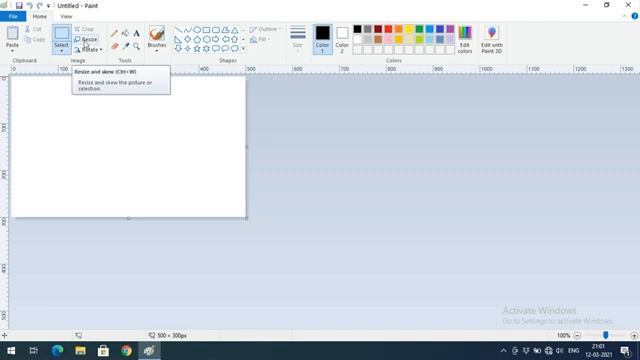Open the Paste dropdown arrow
640x360 pixels.
click(12, 51)
